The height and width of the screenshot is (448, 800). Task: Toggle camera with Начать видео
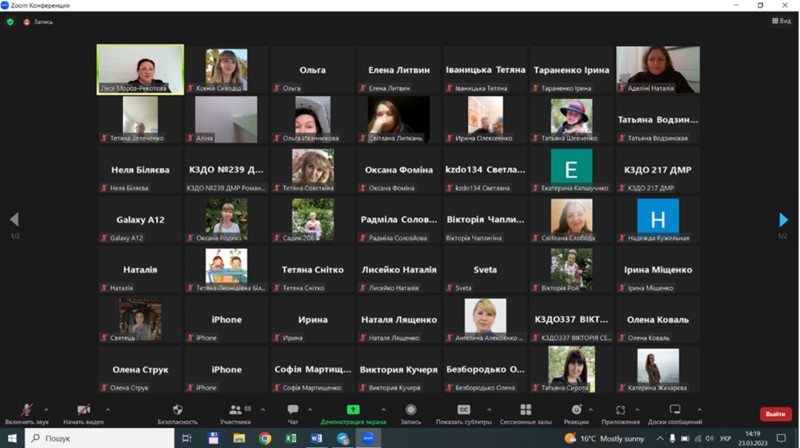tap(84, 410)
